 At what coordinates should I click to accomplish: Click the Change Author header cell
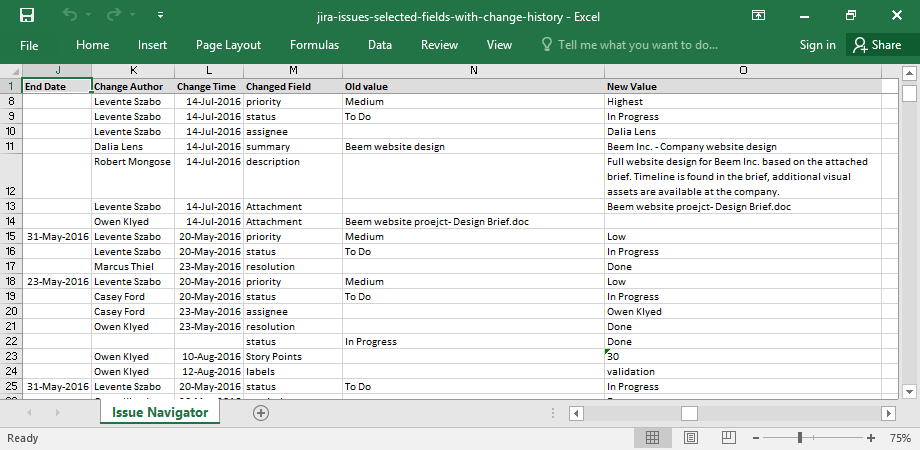(x=133, y=86)
